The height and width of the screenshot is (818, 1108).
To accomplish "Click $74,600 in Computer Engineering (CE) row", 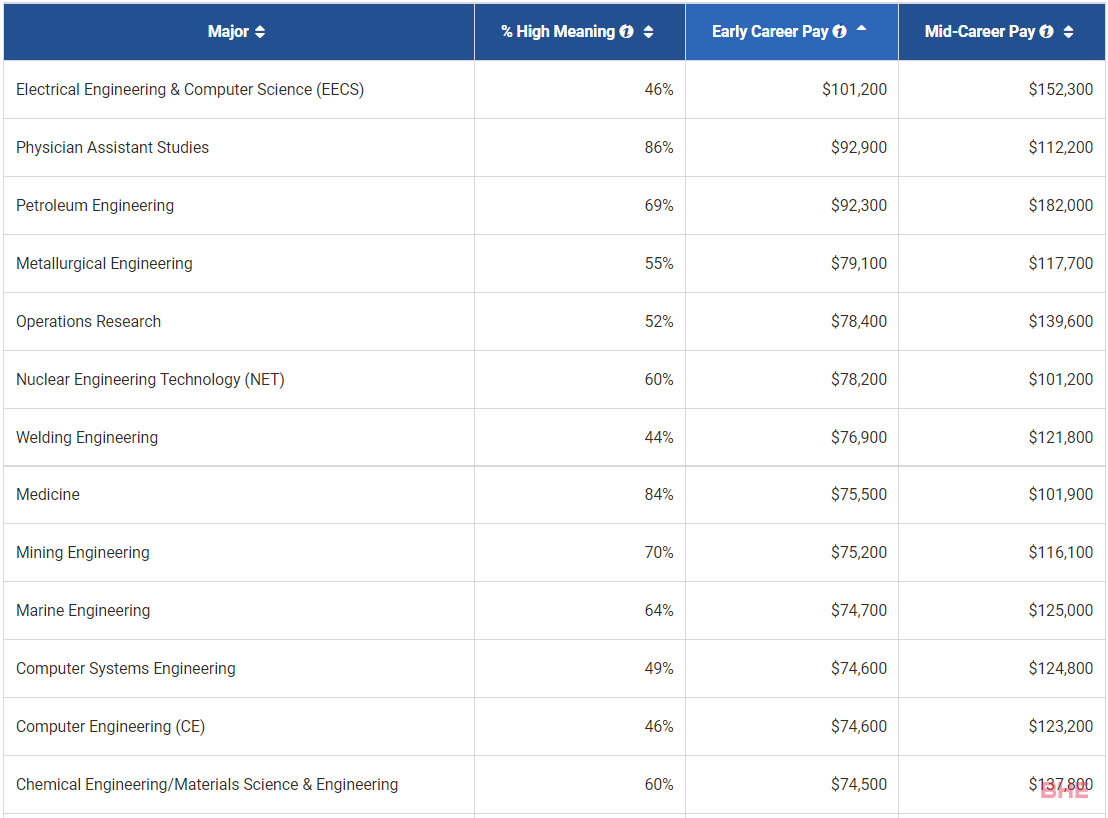I will [x=859, y=726].
